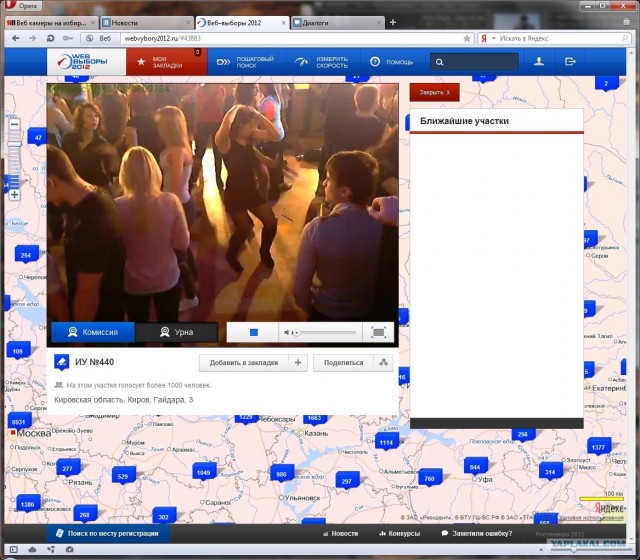Open the Opera main menu
Screen dimensions: 640x560
(x=23, y=6)
